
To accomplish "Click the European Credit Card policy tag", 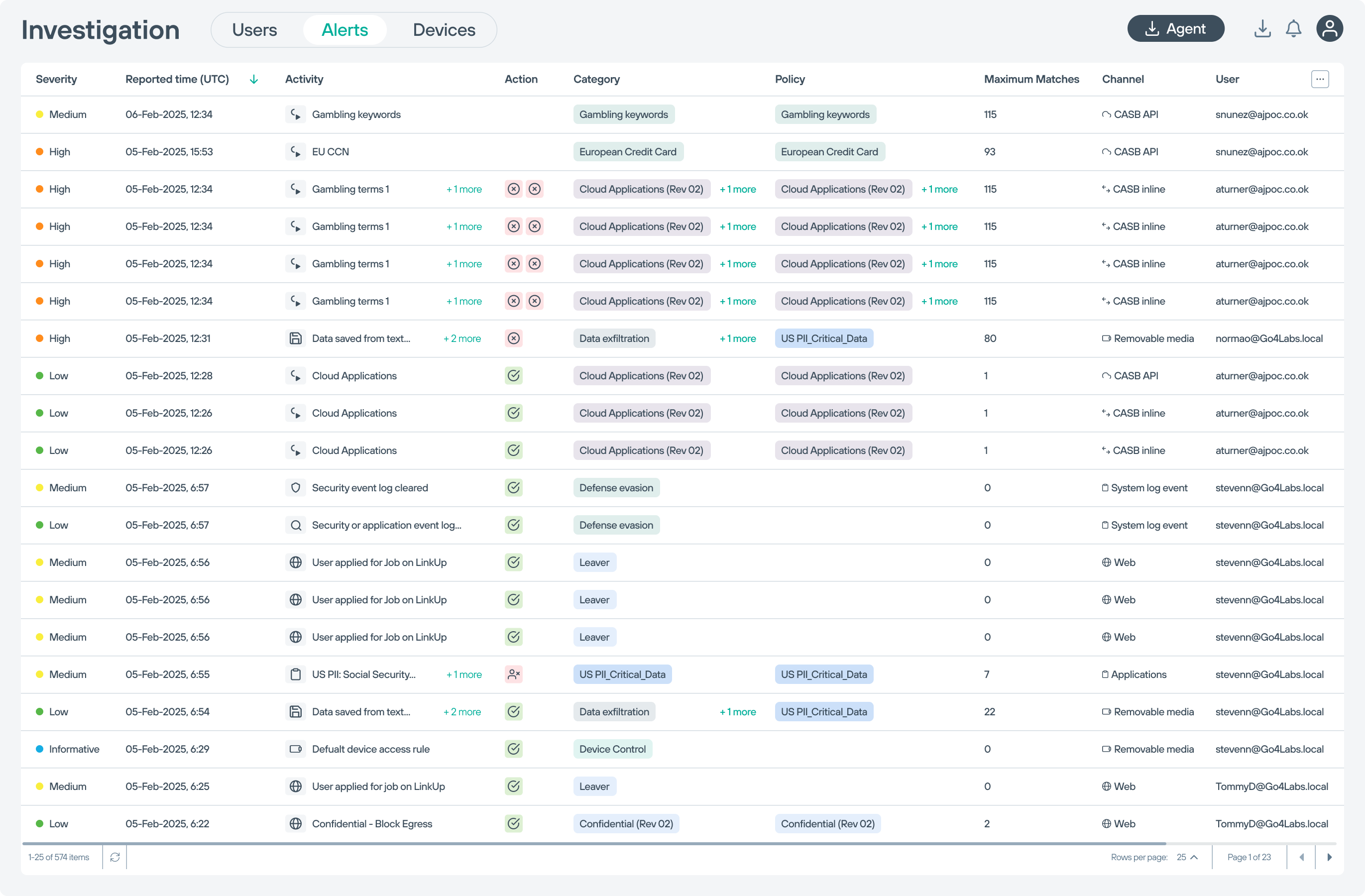I will point(829,152).
